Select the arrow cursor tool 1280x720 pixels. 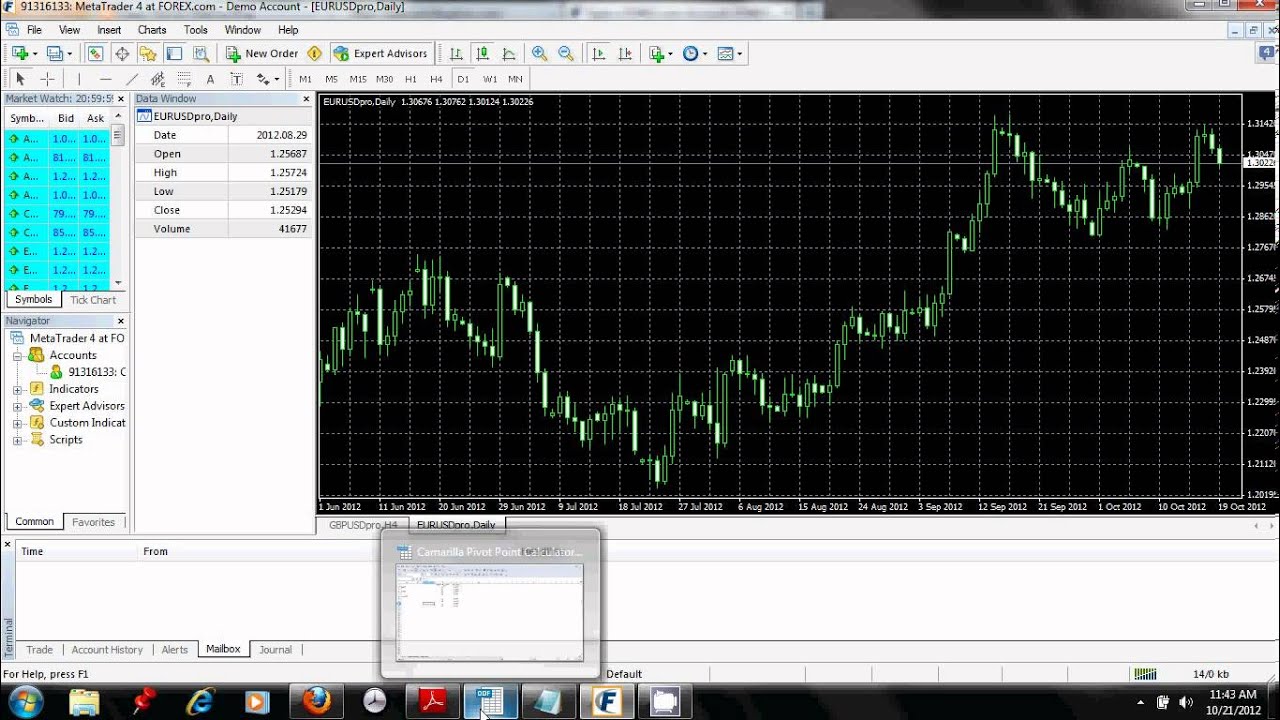(20, 79)
